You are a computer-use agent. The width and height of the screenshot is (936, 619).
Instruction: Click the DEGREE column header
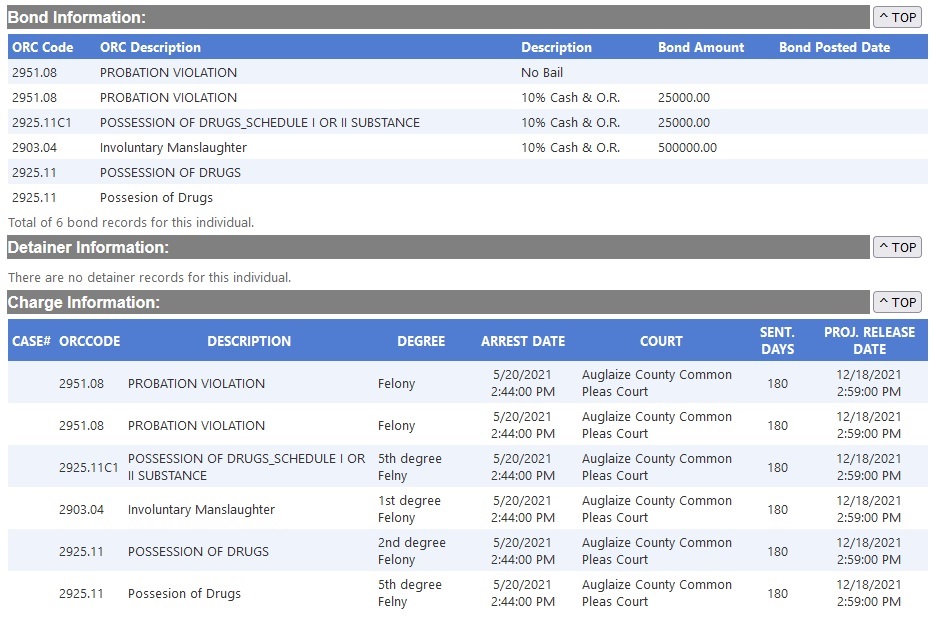(x=421, y=341)
